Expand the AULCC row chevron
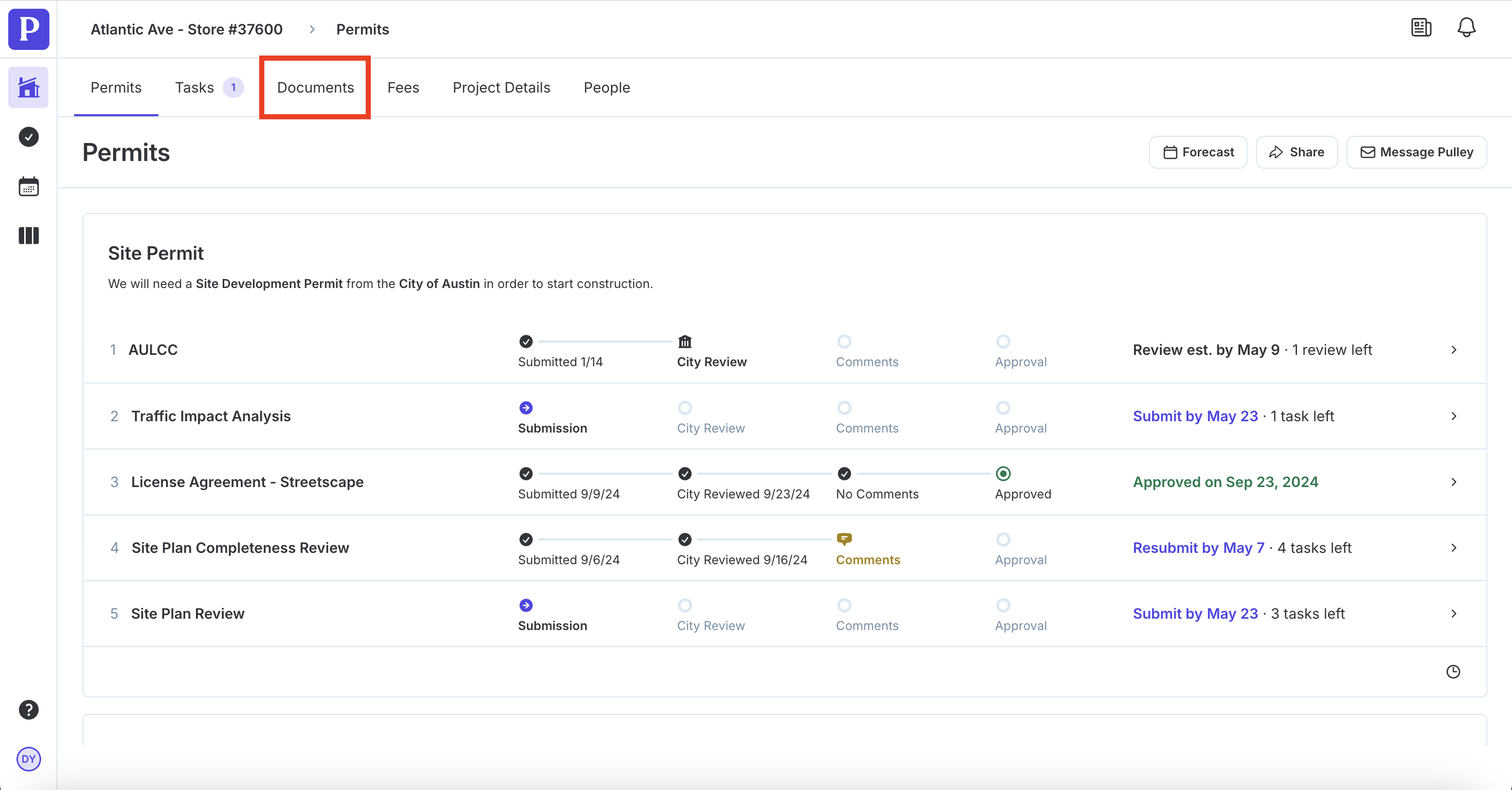The height and width of the screenshot is (790, 1512). tap(1453, 350)
